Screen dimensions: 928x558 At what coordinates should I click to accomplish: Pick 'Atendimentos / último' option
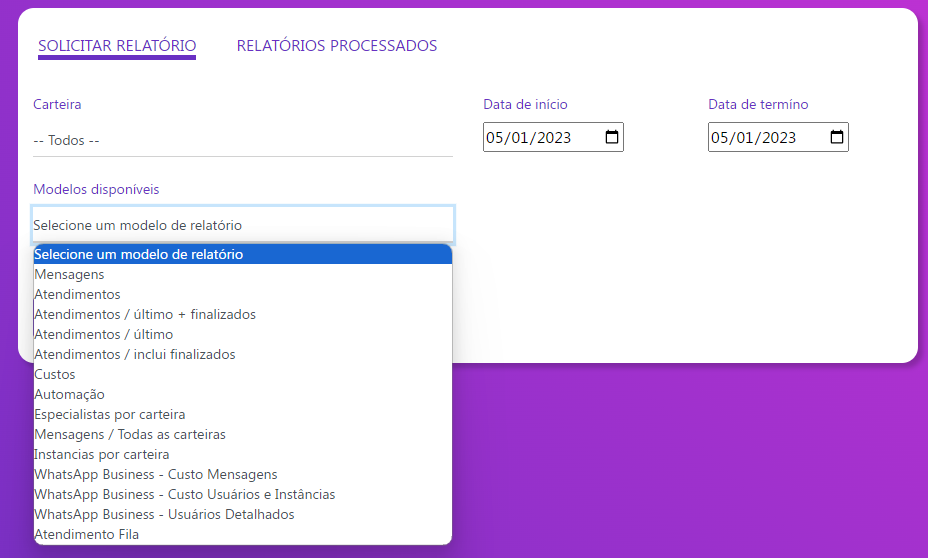[x=243, y=334]
